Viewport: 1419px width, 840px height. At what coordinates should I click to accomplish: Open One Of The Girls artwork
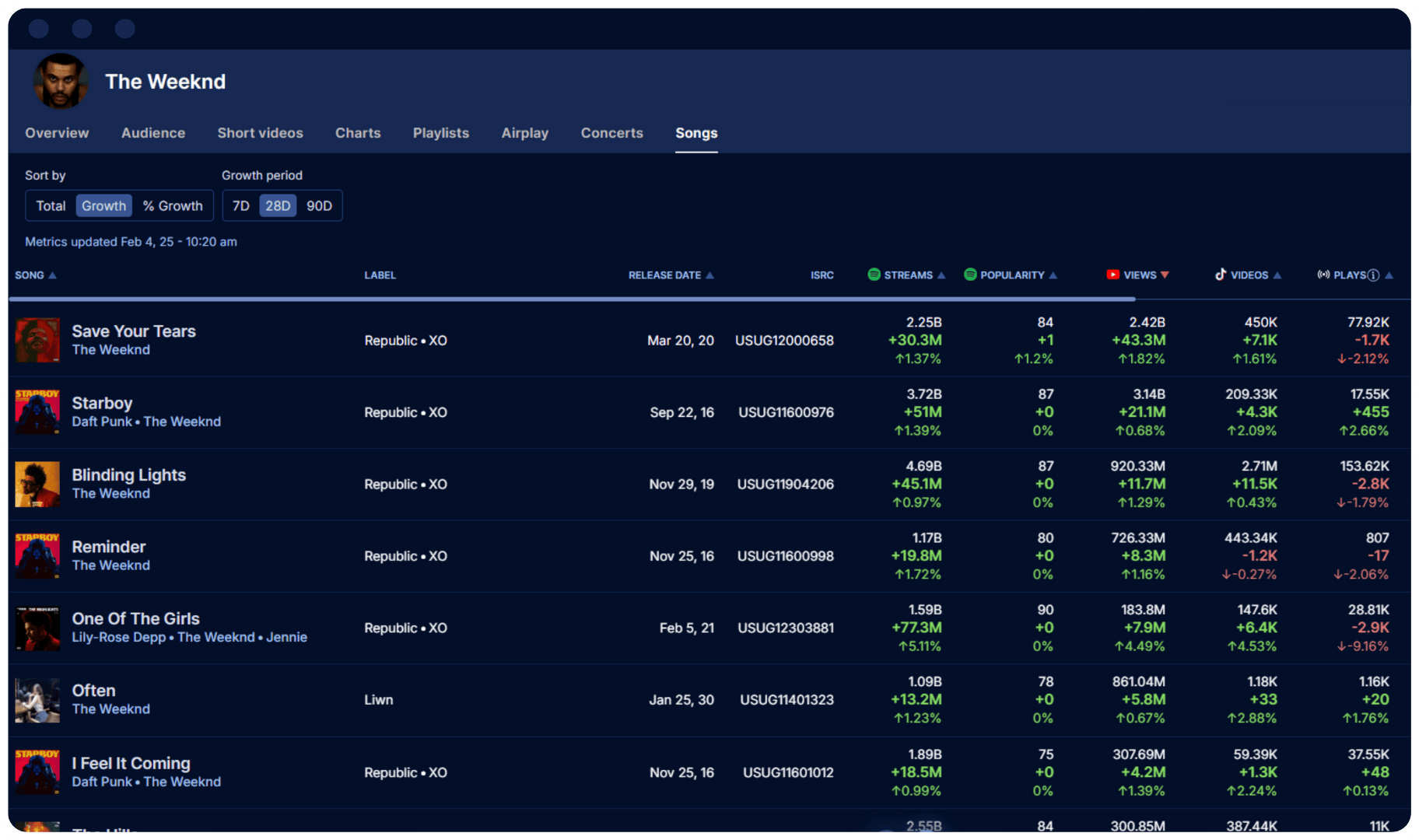click(37, 628)
